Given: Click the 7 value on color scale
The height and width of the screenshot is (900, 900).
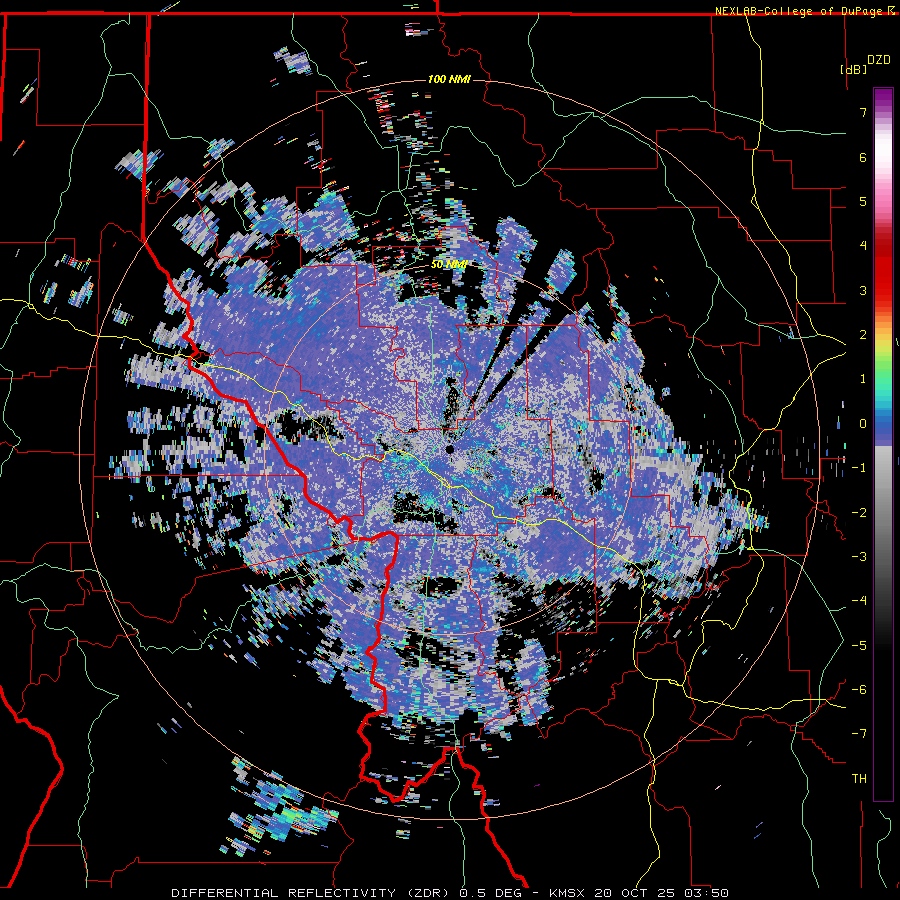Looking at the screenshot, I should tap(863, 112).
